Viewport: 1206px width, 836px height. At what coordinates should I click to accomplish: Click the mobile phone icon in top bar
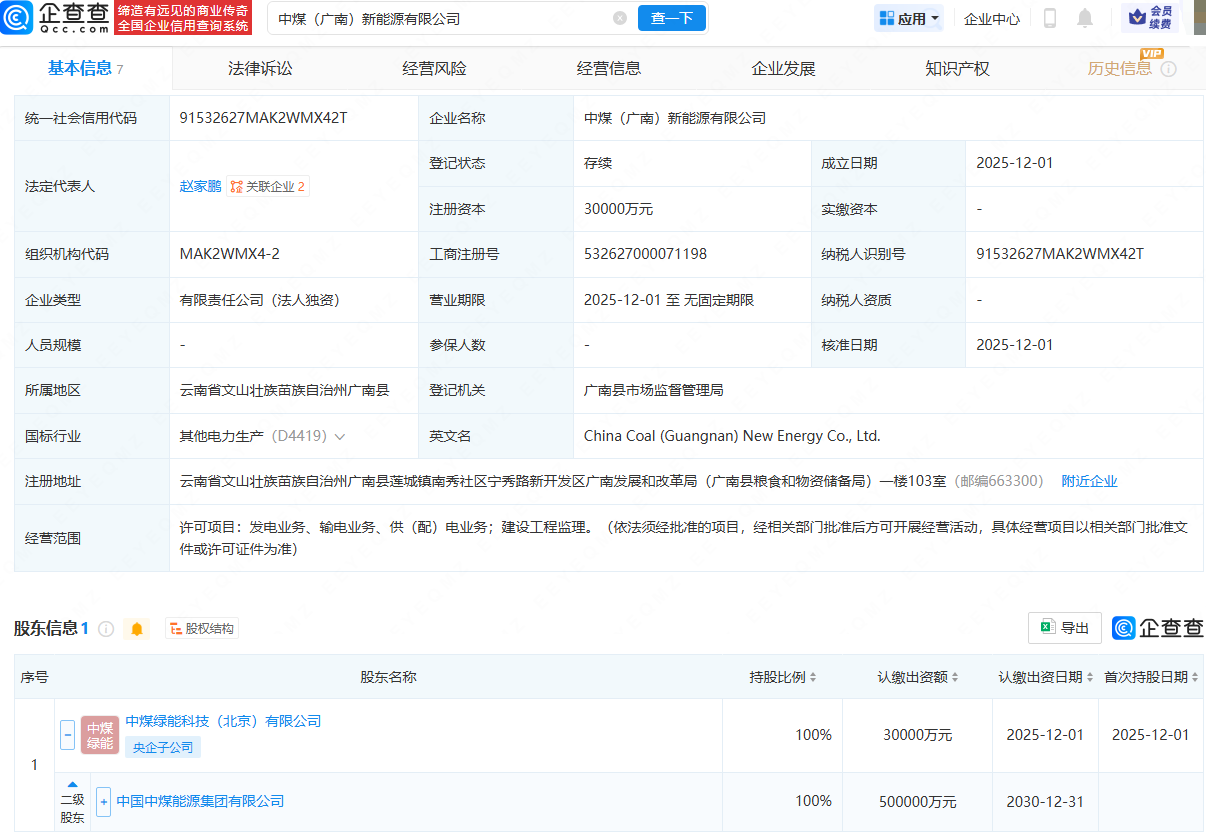[x=1049, y=18]
